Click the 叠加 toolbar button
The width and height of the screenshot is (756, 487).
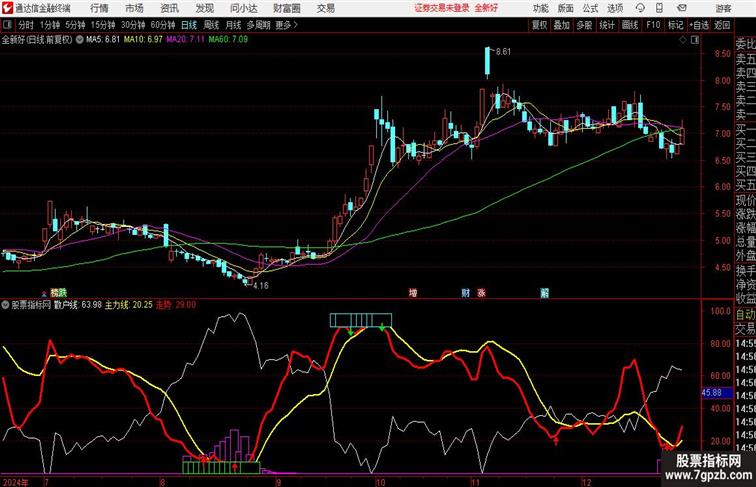coord(562,25)
